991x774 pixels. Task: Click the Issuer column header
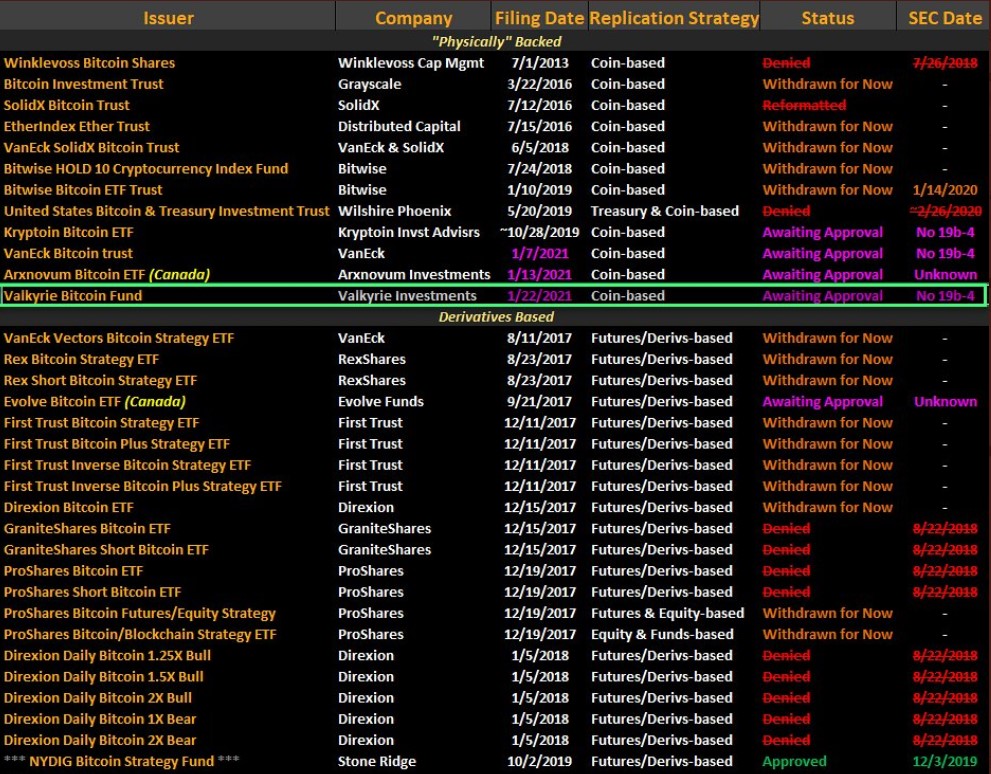pyautogui.click(x=167, y=17)
